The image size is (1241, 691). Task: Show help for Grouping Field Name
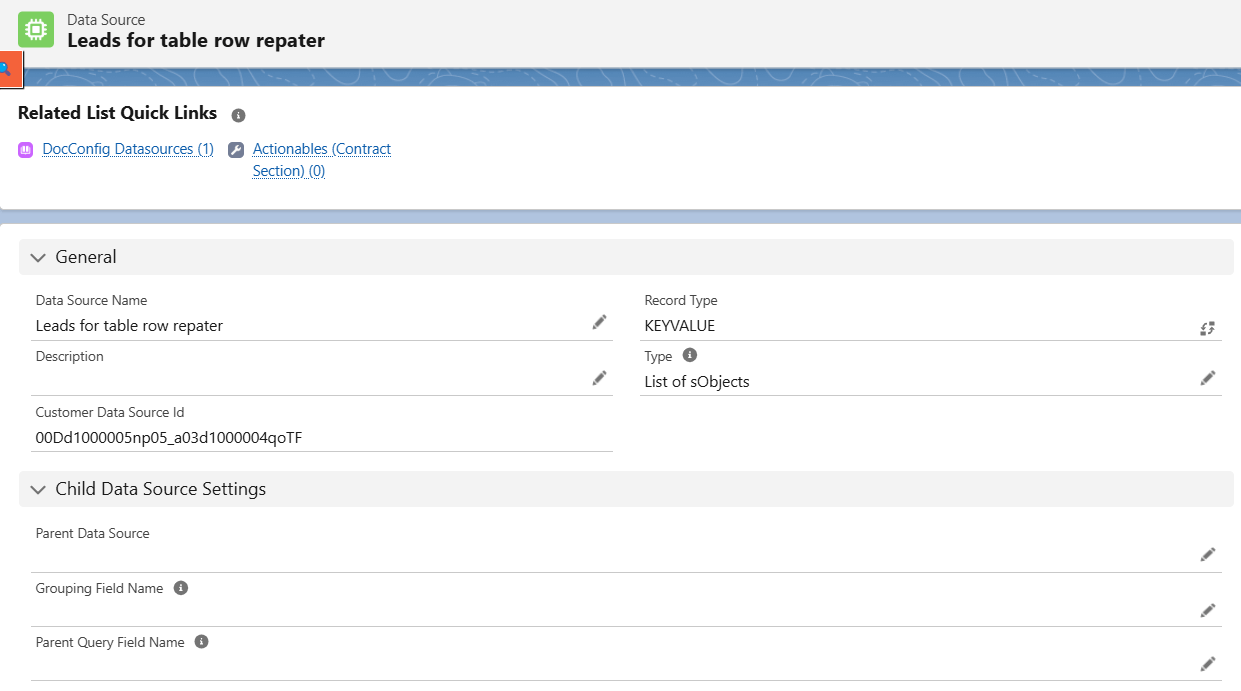(x=181, y=588)
